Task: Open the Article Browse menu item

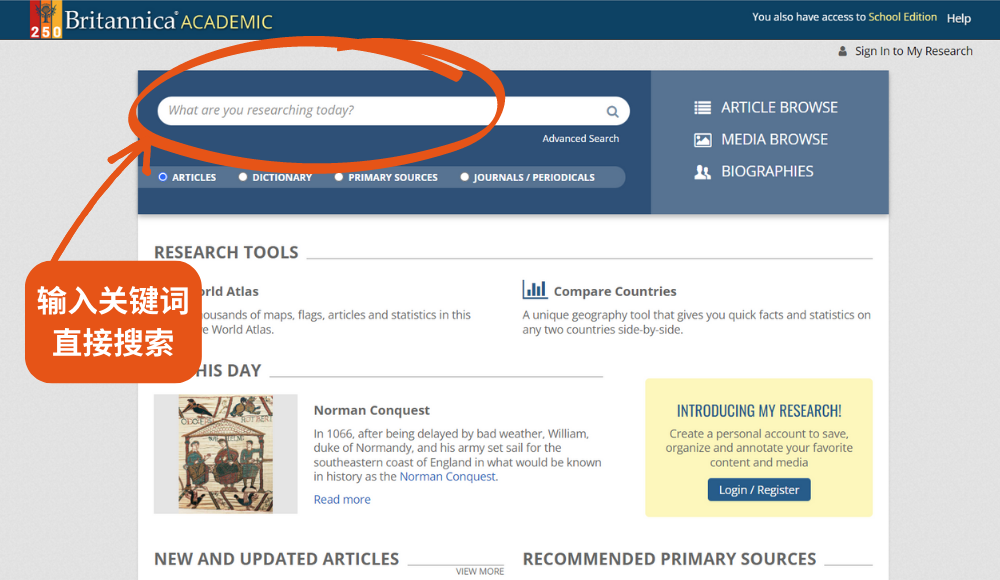Action: 779,108
